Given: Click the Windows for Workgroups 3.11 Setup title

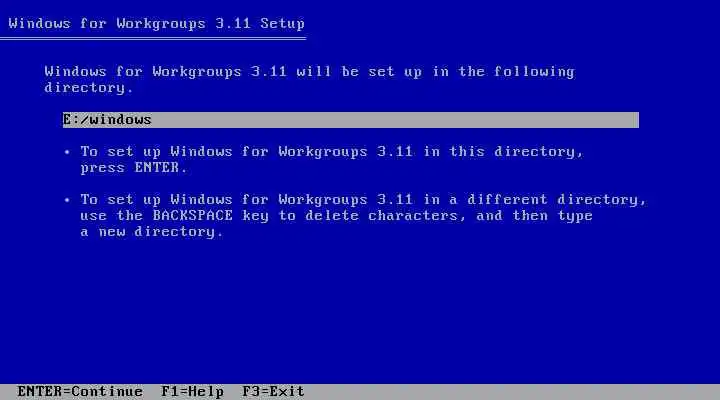Looking at the screenshot, I should coord(156,23).
